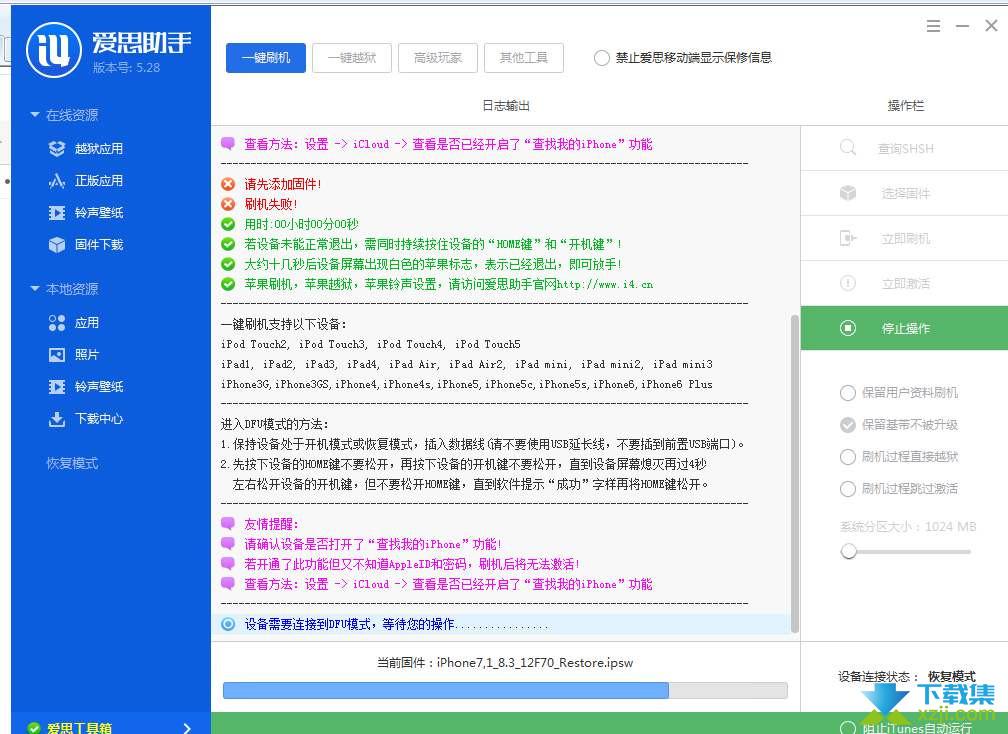Switch to the 一键越狱 tab
This screenshot has width=1008, height=734.
tap(352, 58)
